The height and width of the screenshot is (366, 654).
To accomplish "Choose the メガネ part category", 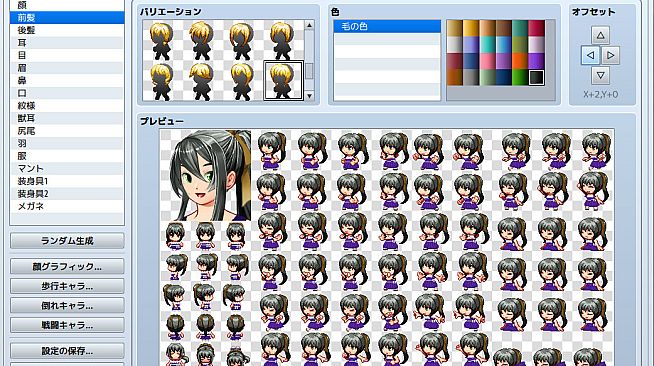I will click(x=67, y=206).
